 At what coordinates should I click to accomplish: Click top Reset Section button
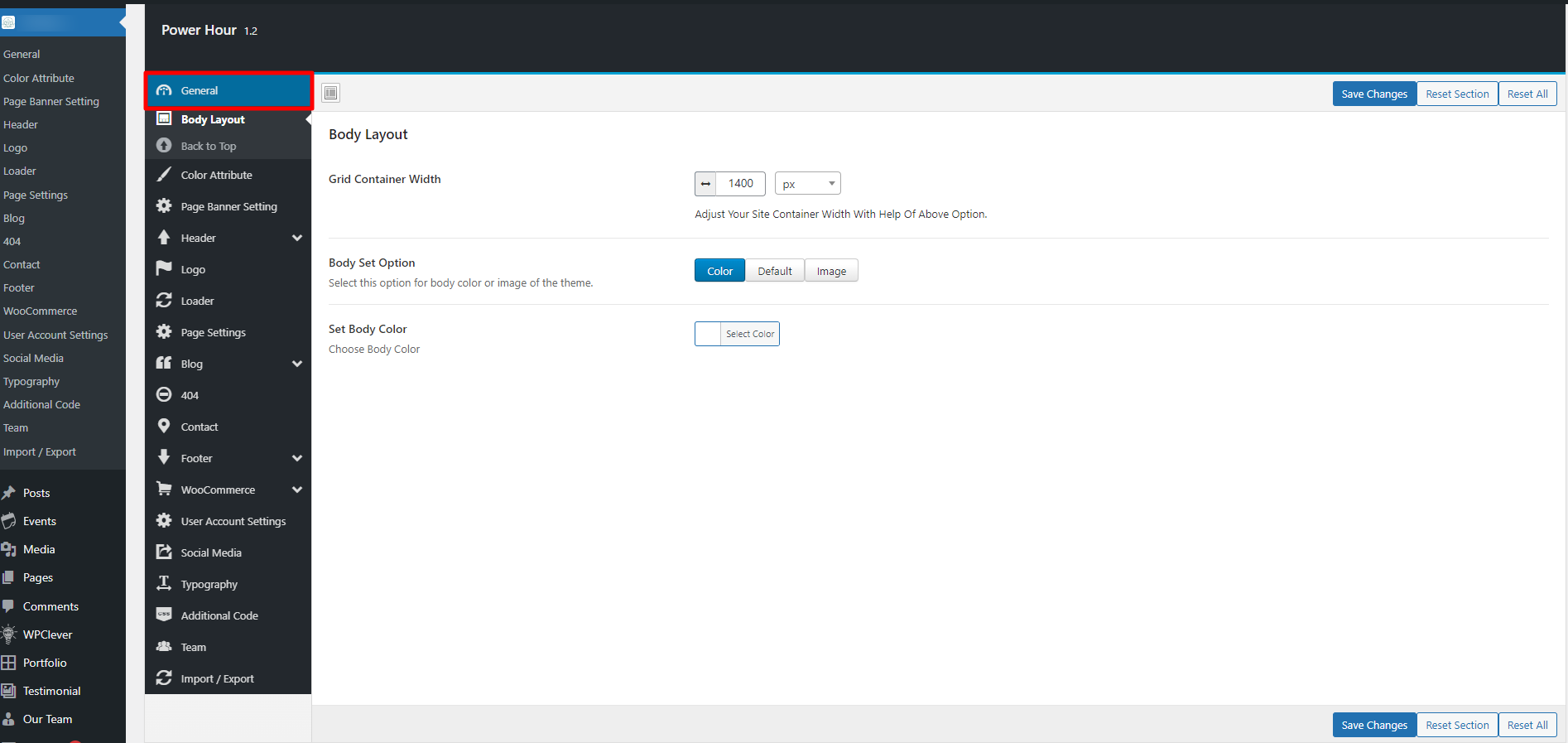pyautogui.click(x=1457, y=94)
